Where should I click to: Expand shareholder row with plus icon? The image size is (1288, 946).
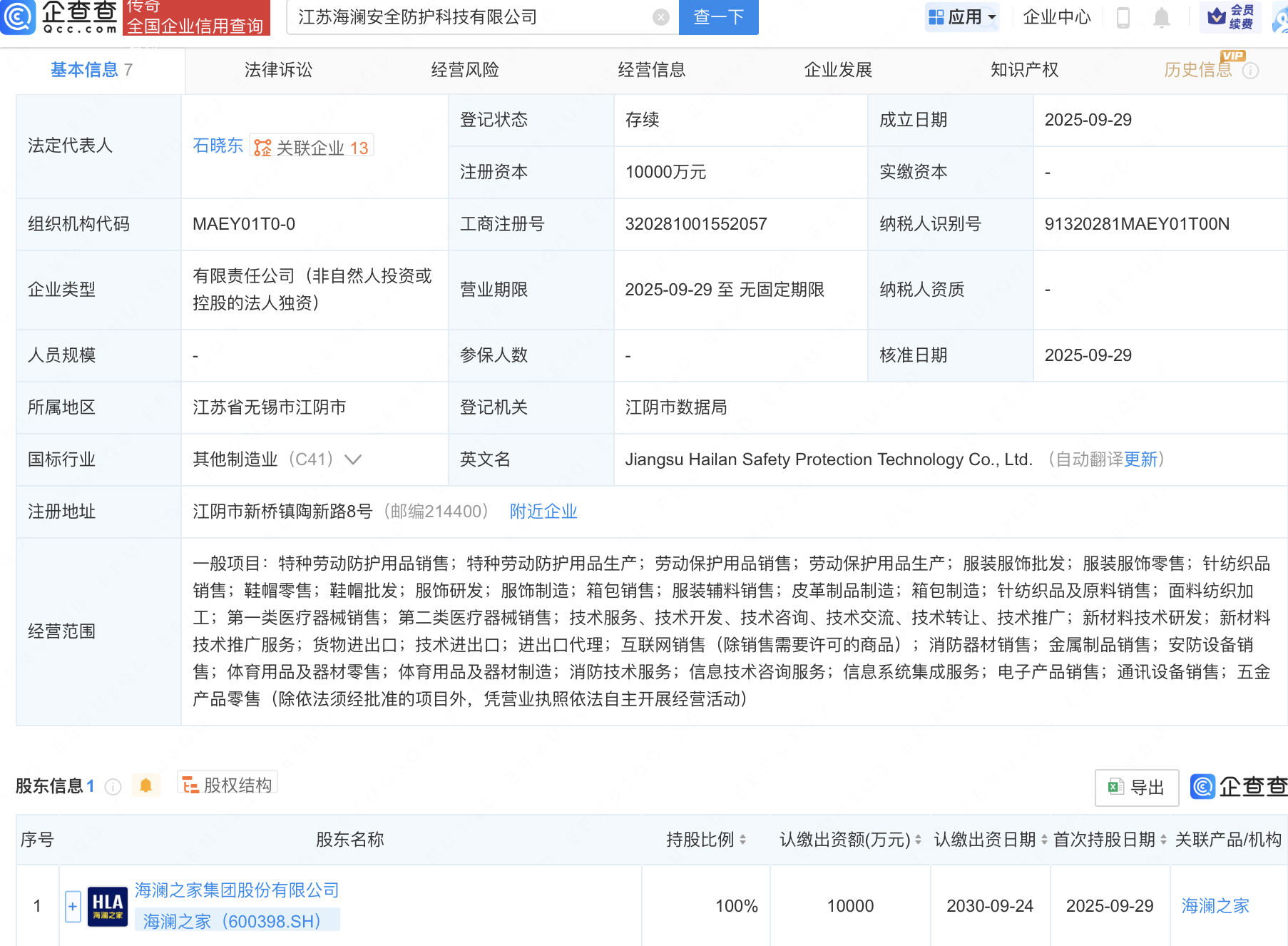point(73,906)
